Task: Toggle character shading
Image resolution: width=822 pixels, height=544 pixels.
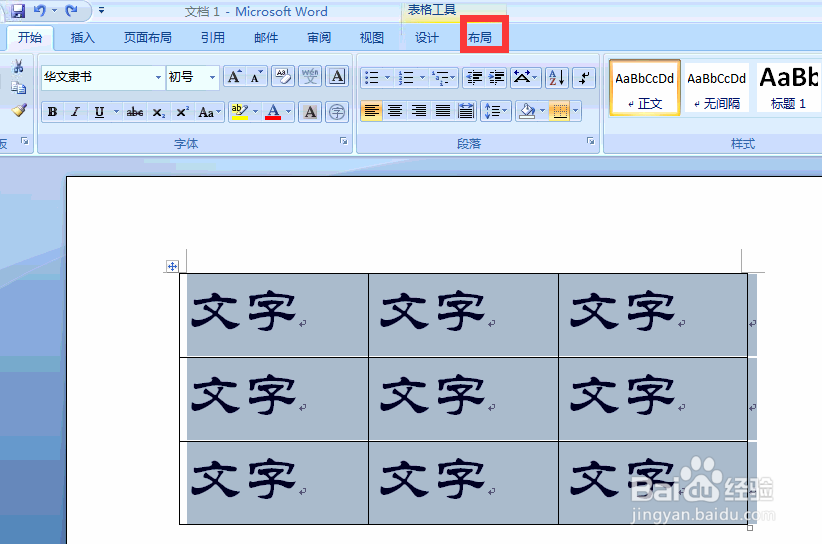Action: click(x=310, y=112)
